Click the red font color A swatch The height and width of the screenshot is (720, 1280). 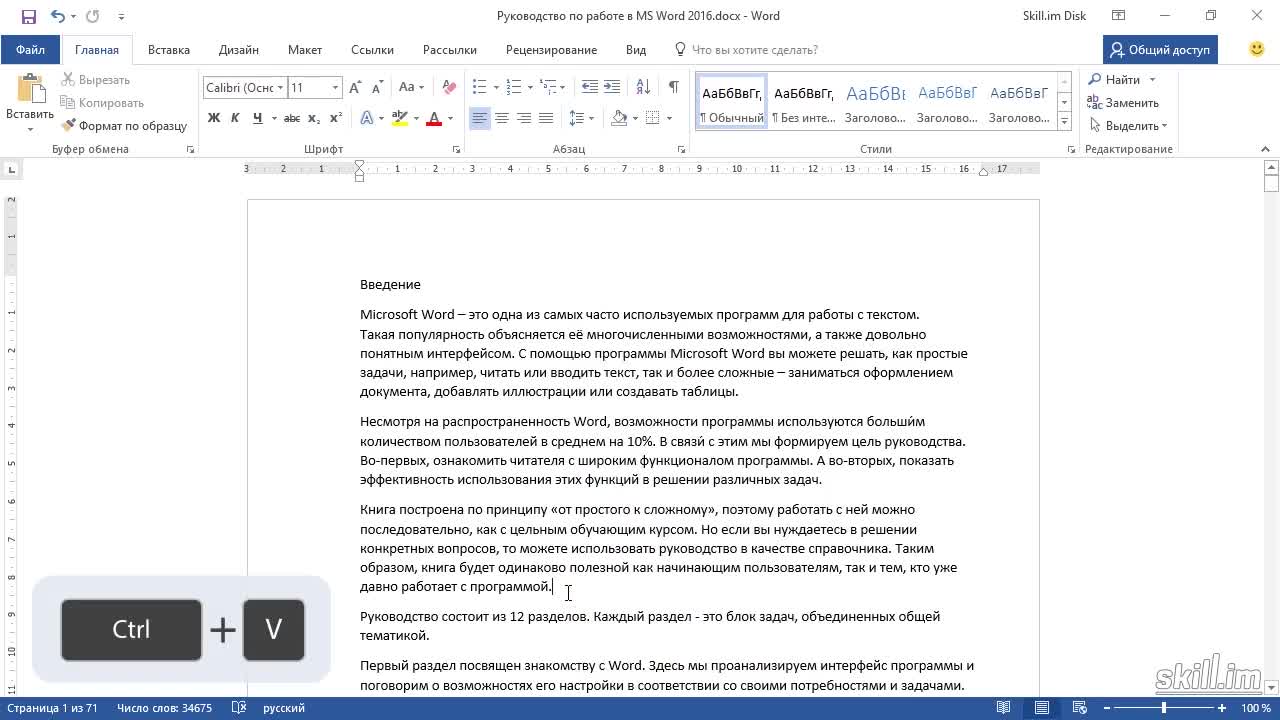[x=434, y=118]
